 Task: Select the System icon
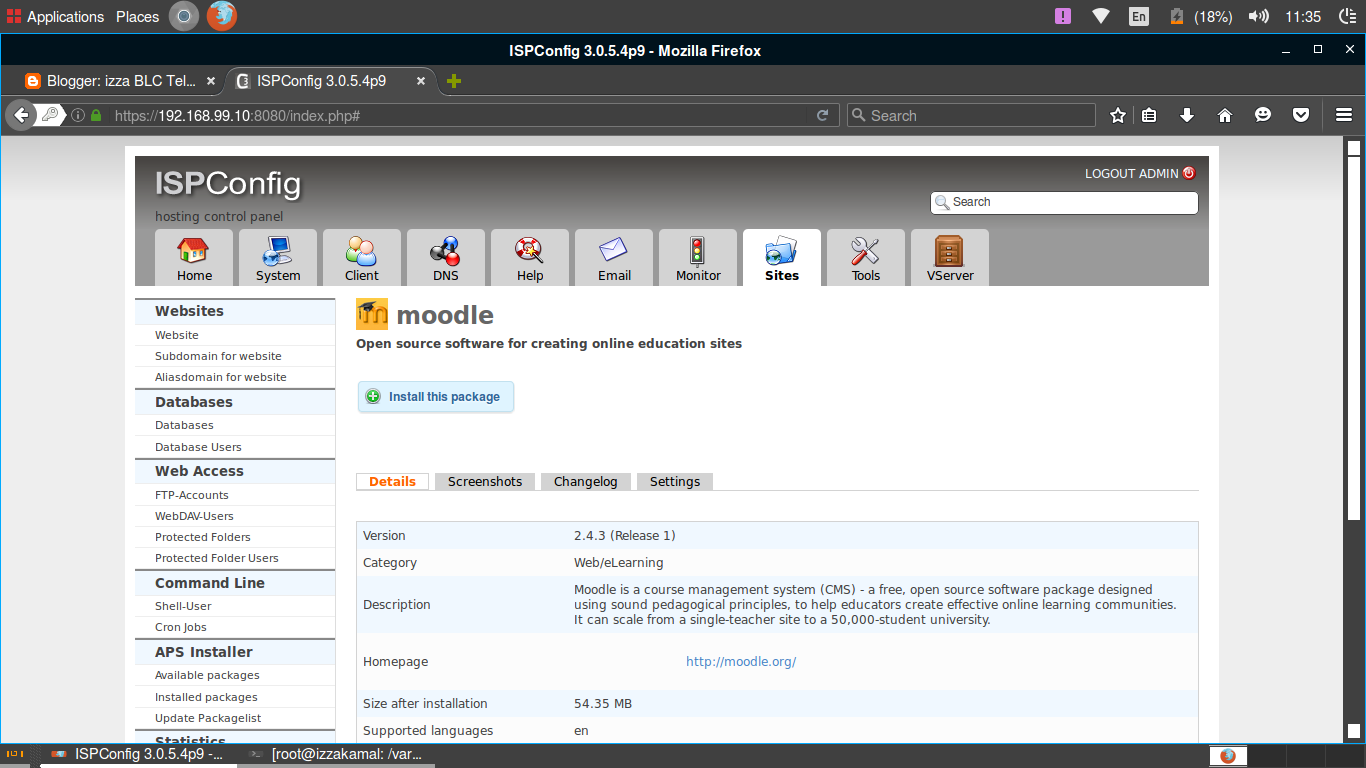click(277, 257)
